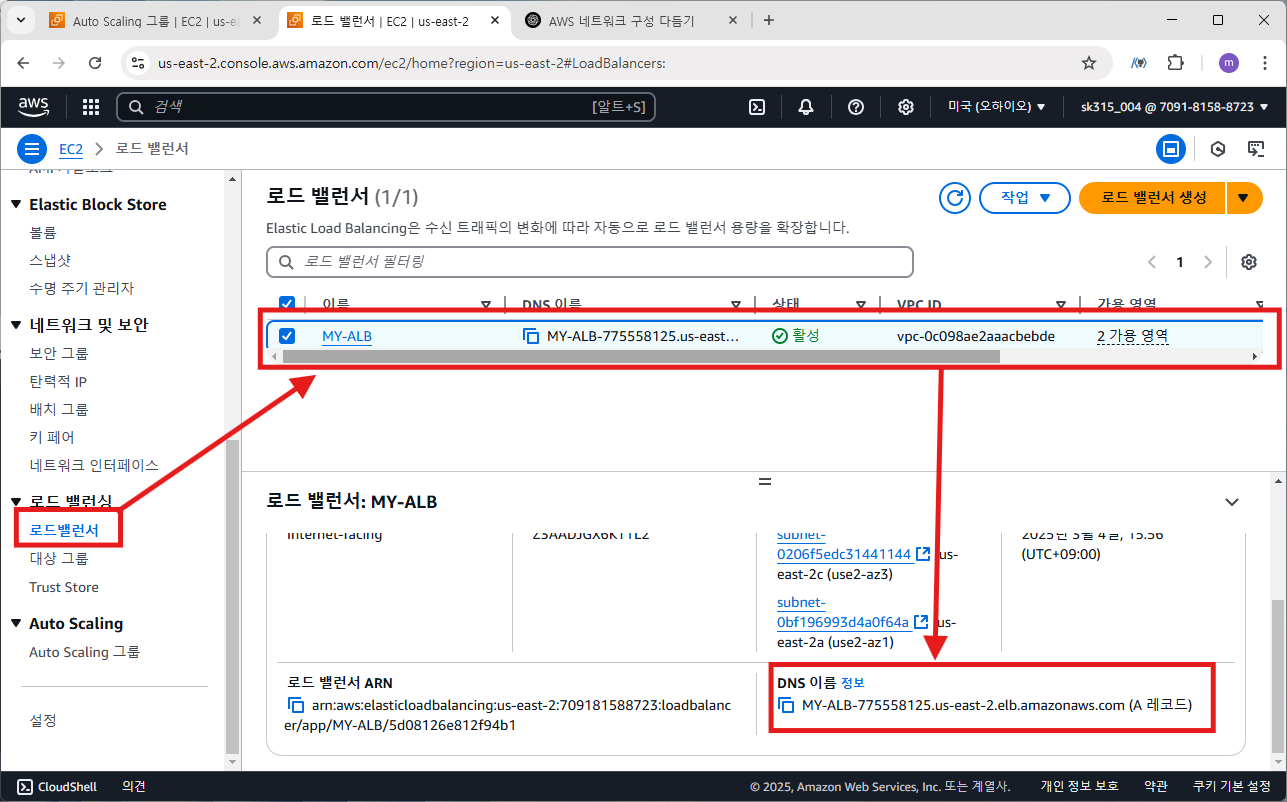This screenshot has width=1287, height=802.
Task: Open the 작업 actions dropdown
Action: click(x=1025, y=198)
